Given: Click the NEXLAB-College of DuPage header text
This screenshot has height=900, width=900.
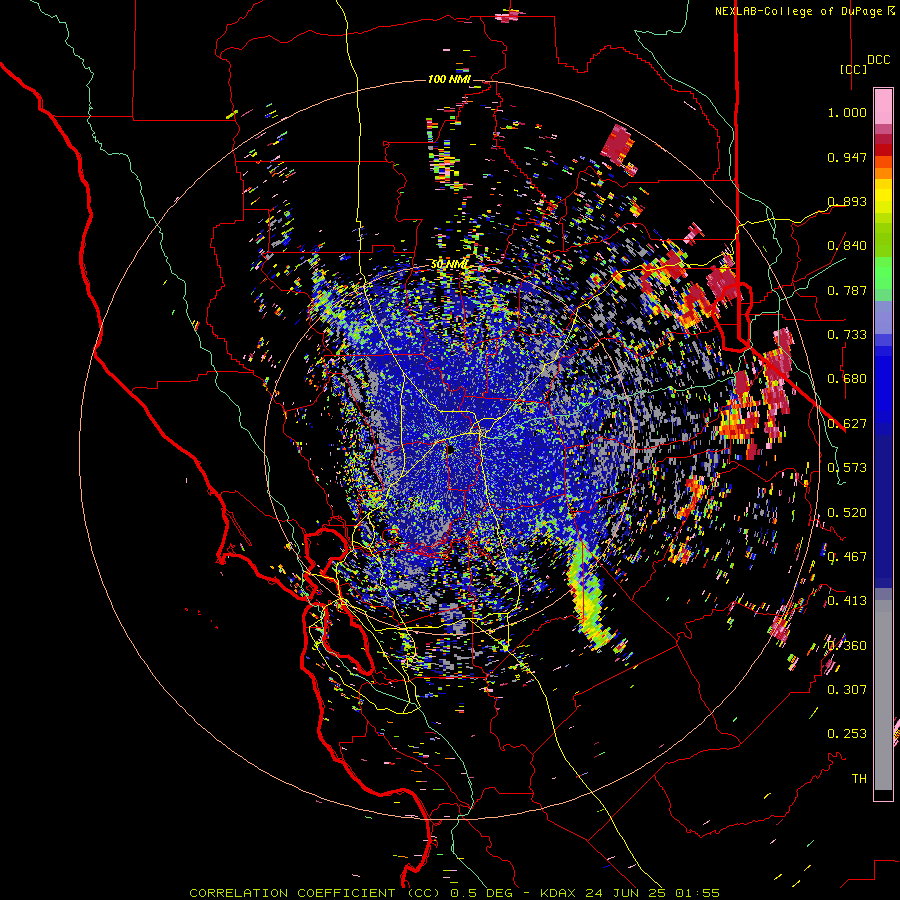Looking at the screenshot, I should click(798, 11).
